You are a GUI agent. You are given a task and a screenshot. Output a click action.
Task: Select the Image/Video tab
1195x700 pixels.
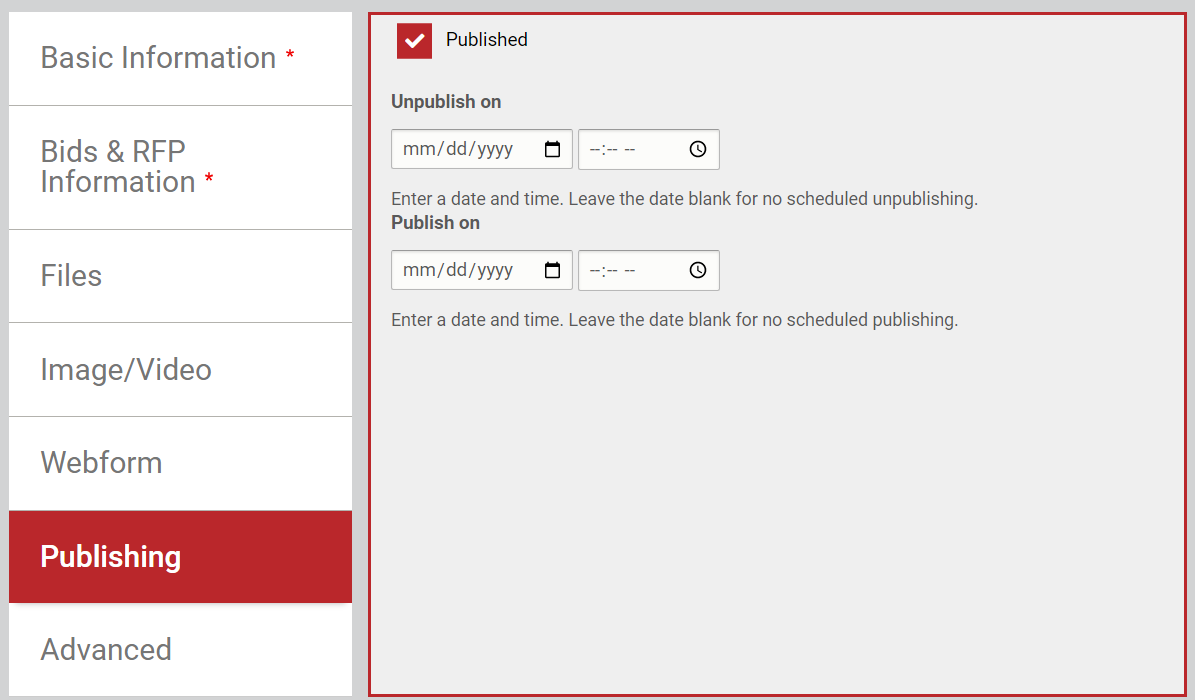(181, 370)
